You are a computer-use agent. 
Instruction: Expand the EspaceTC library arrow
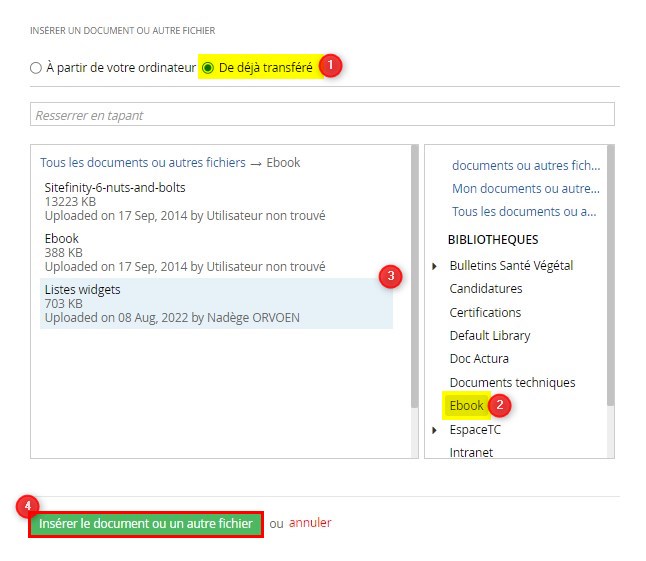(x=434, y=430)
